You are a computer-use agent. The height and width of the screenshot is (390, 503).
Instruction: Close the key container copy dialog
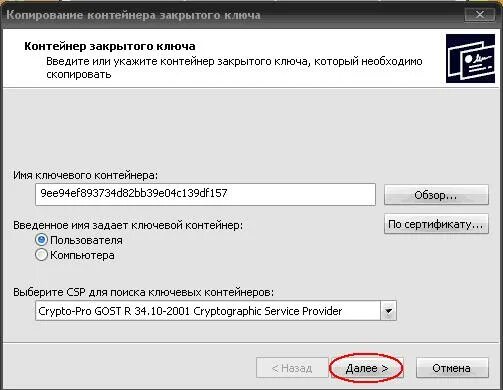(480, 15)
